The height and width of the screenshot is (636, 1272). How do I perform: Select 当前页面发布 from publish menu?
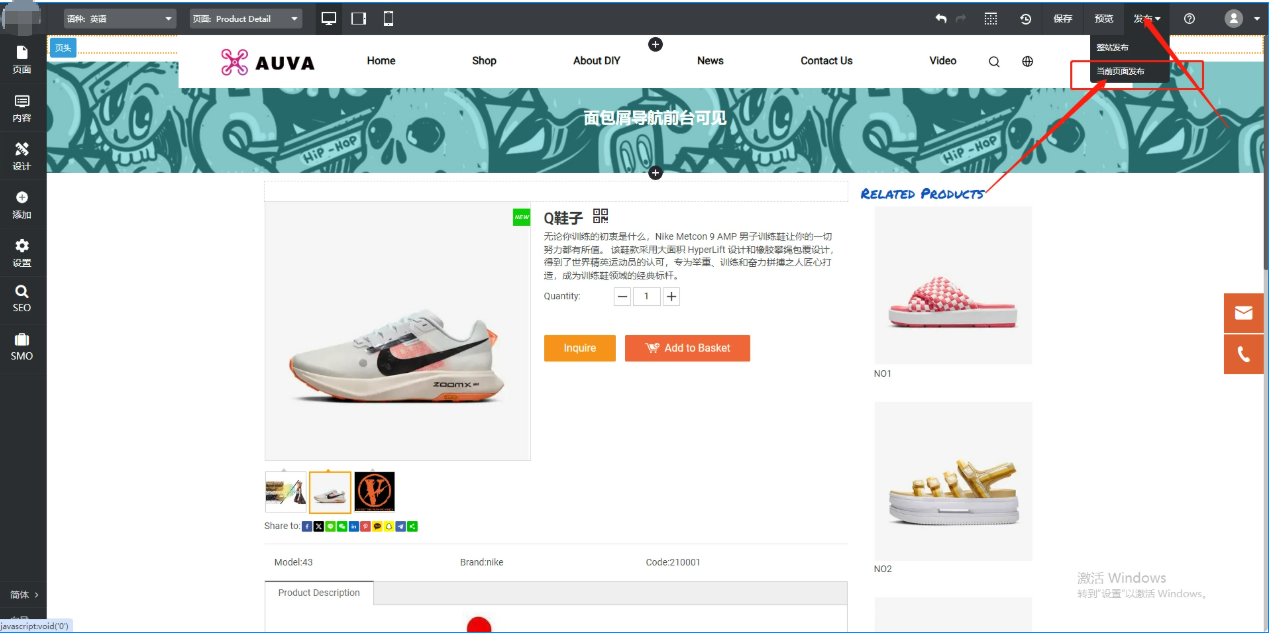[x=1121, y=72]
